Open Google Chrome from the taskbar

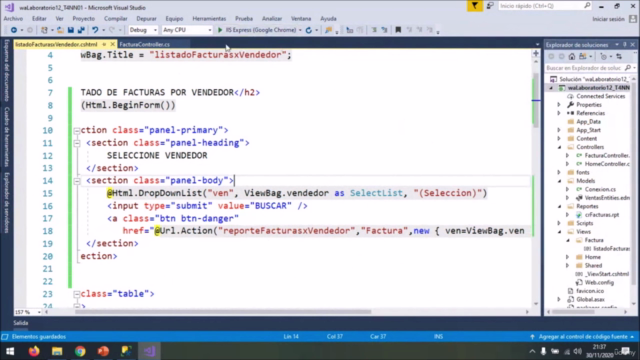[80, 351]
